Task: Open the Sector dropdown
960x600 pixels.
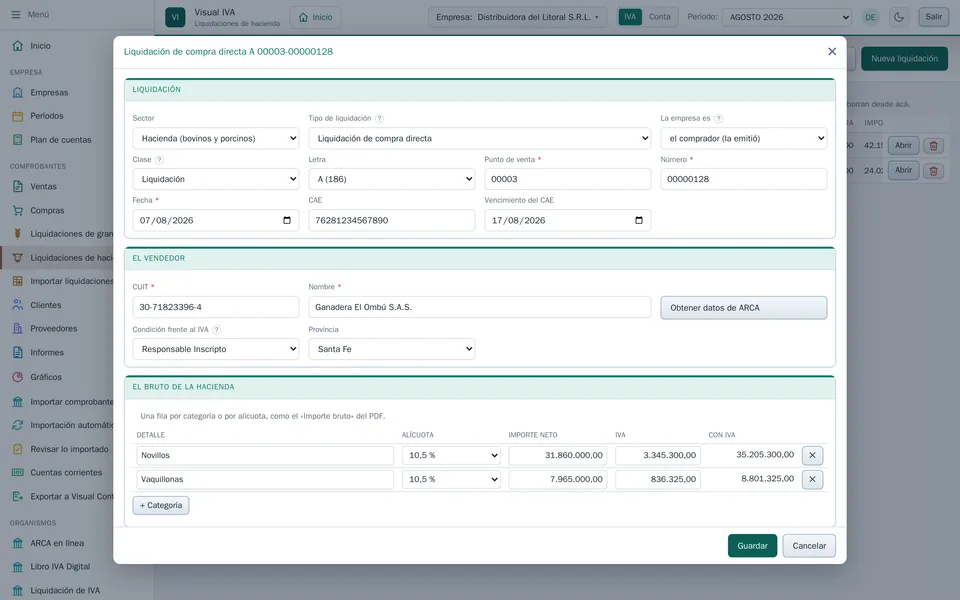Action: point(216,138)
